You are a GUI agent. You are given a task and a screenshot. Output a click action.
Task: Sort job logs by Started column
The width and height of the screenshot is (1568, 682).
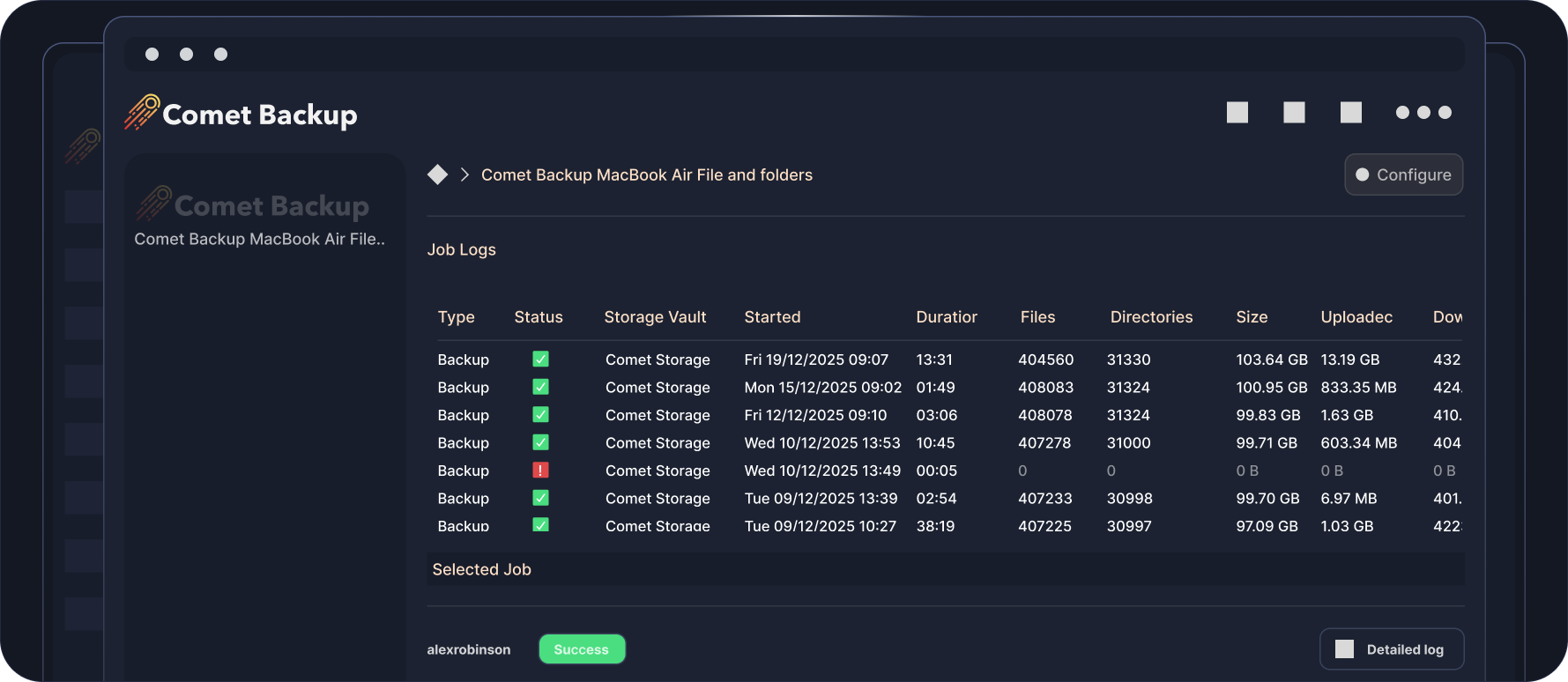click(x=772, y=317)
